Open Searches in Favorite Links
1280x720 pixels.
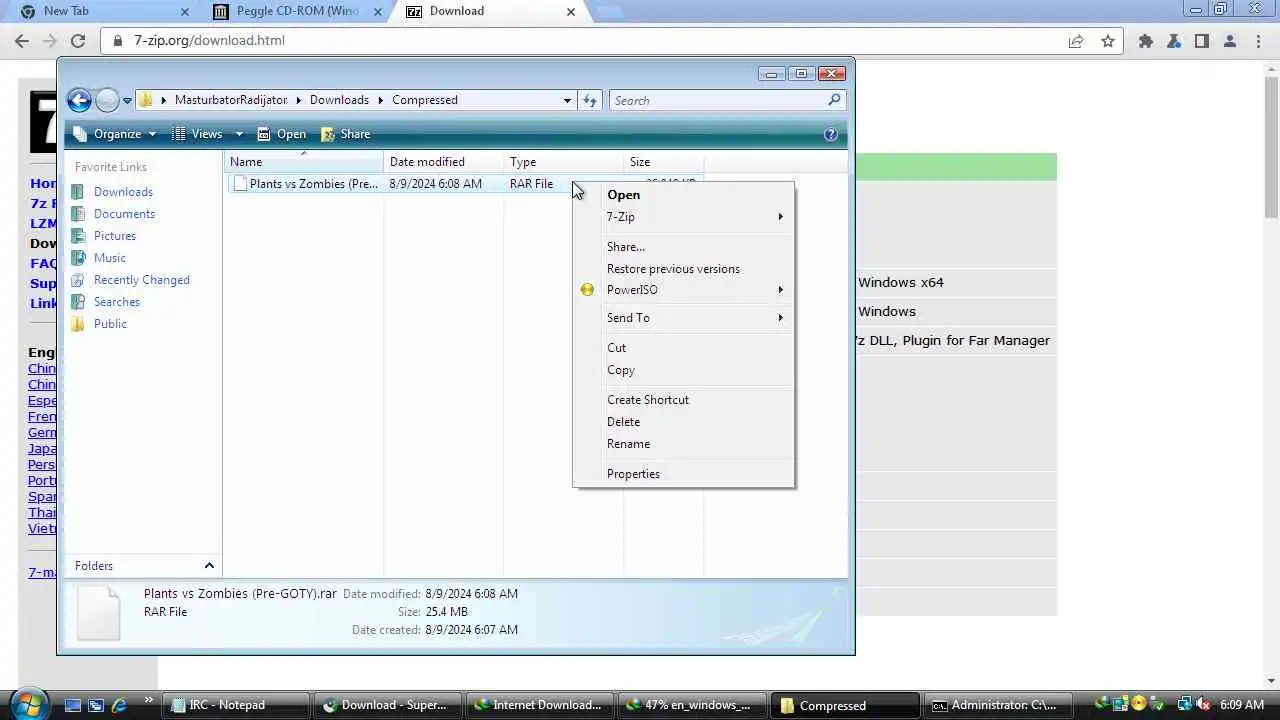[117, 302]
